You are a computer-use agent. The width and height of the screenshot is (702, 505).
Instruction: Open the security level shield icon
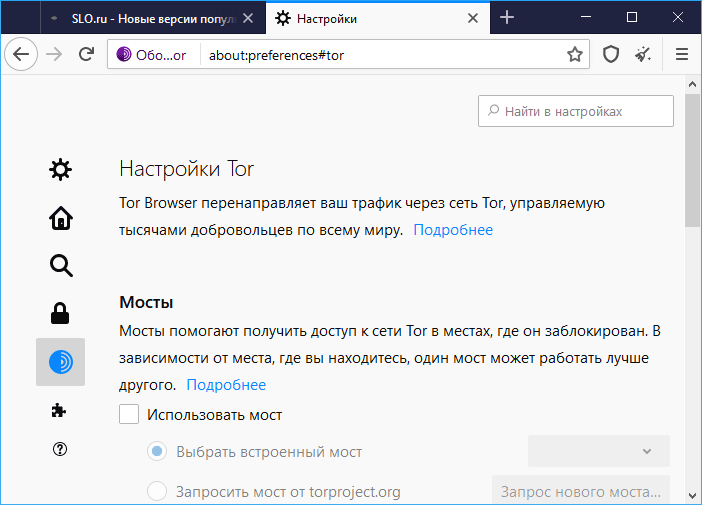[611, 55]
